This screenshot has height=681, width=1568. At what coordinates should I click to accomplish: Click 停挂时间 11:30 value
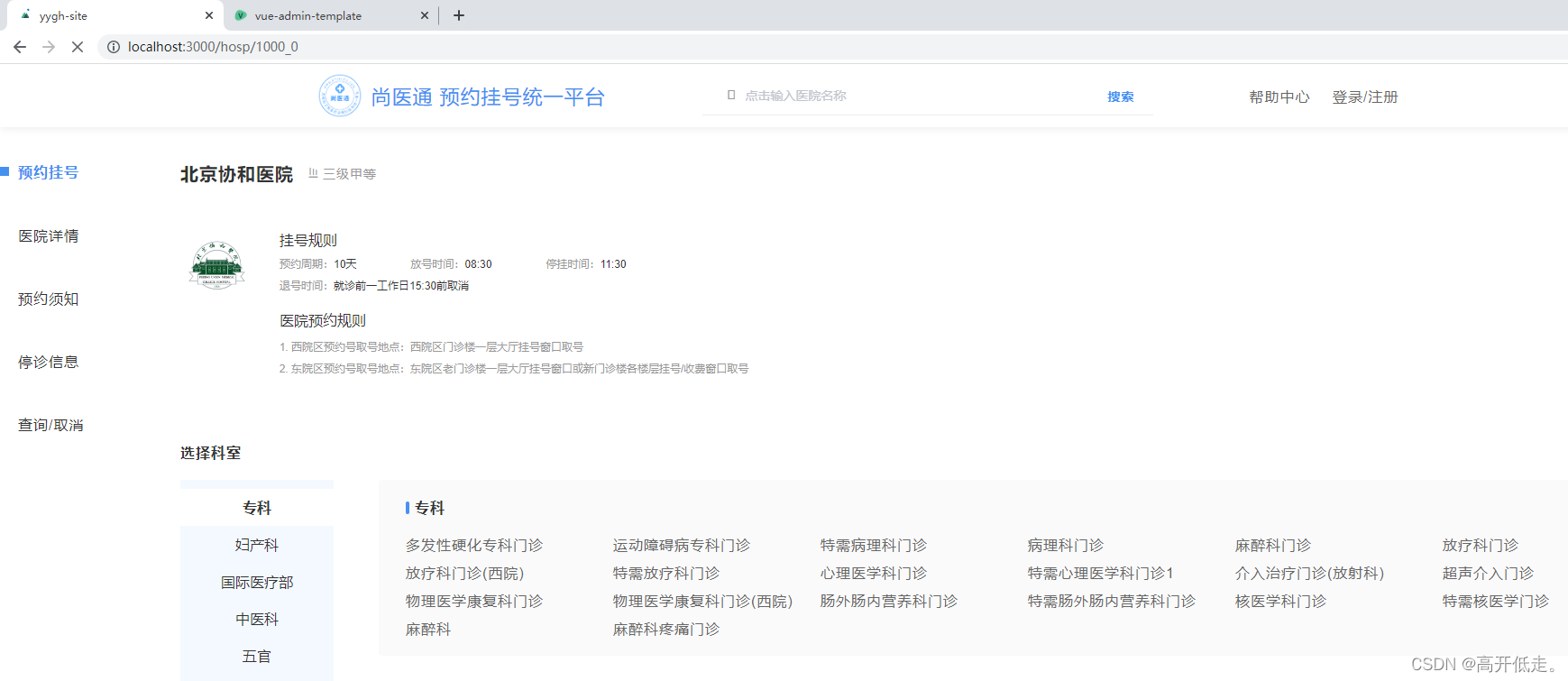[x=613, y=264]
